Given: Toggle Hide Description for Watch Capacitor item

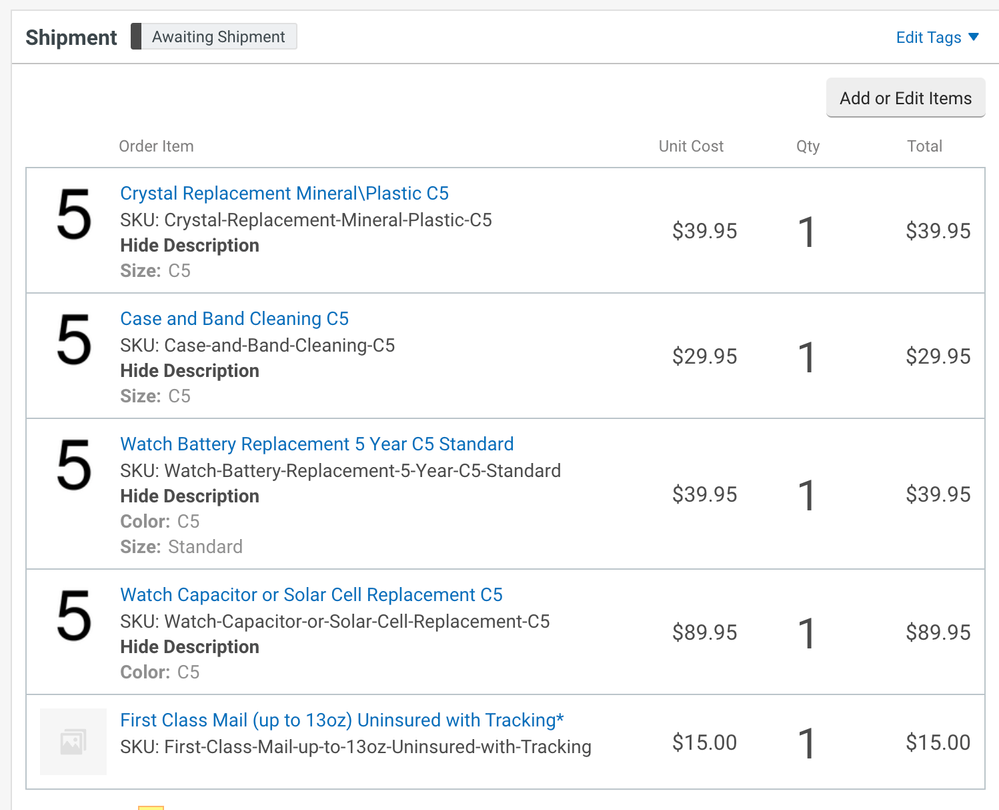Looking at the screenshot, I should tap(189, 647).
